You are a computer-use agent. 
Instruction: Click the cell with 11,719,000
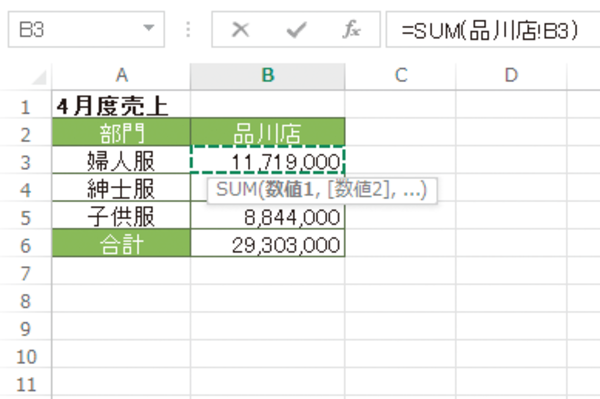267,161
